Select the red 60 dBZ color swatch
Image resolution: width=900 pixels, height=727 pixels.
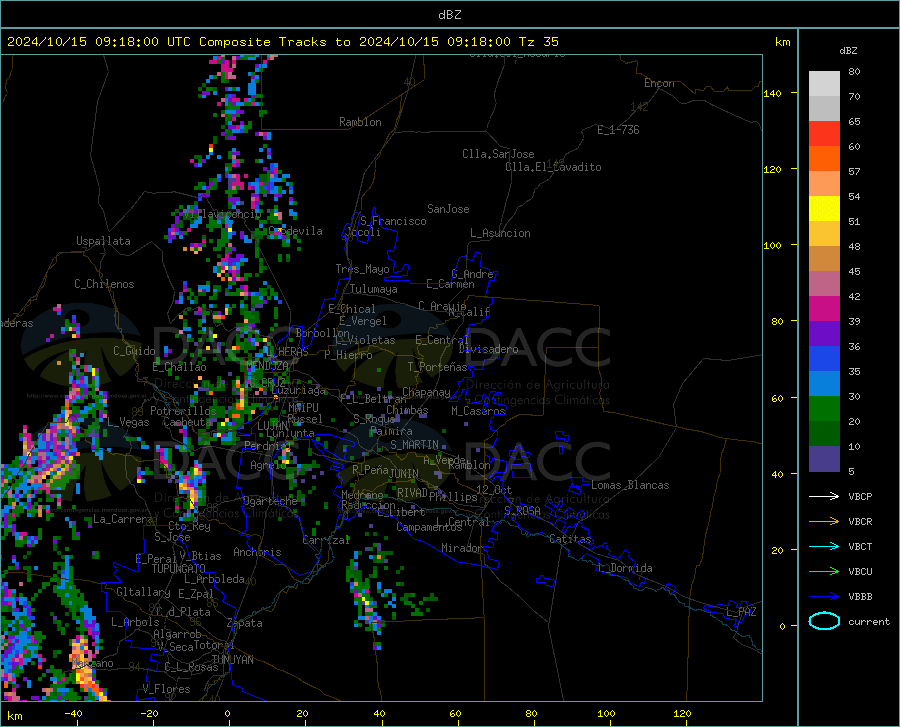point(824,134)
